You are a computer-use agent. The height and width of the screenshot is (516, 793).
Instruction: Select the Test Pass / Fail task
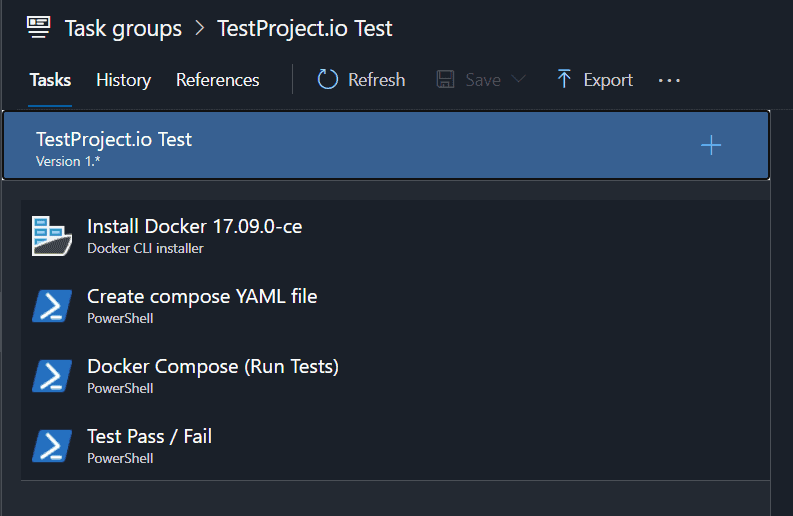[x=395, y=446]
